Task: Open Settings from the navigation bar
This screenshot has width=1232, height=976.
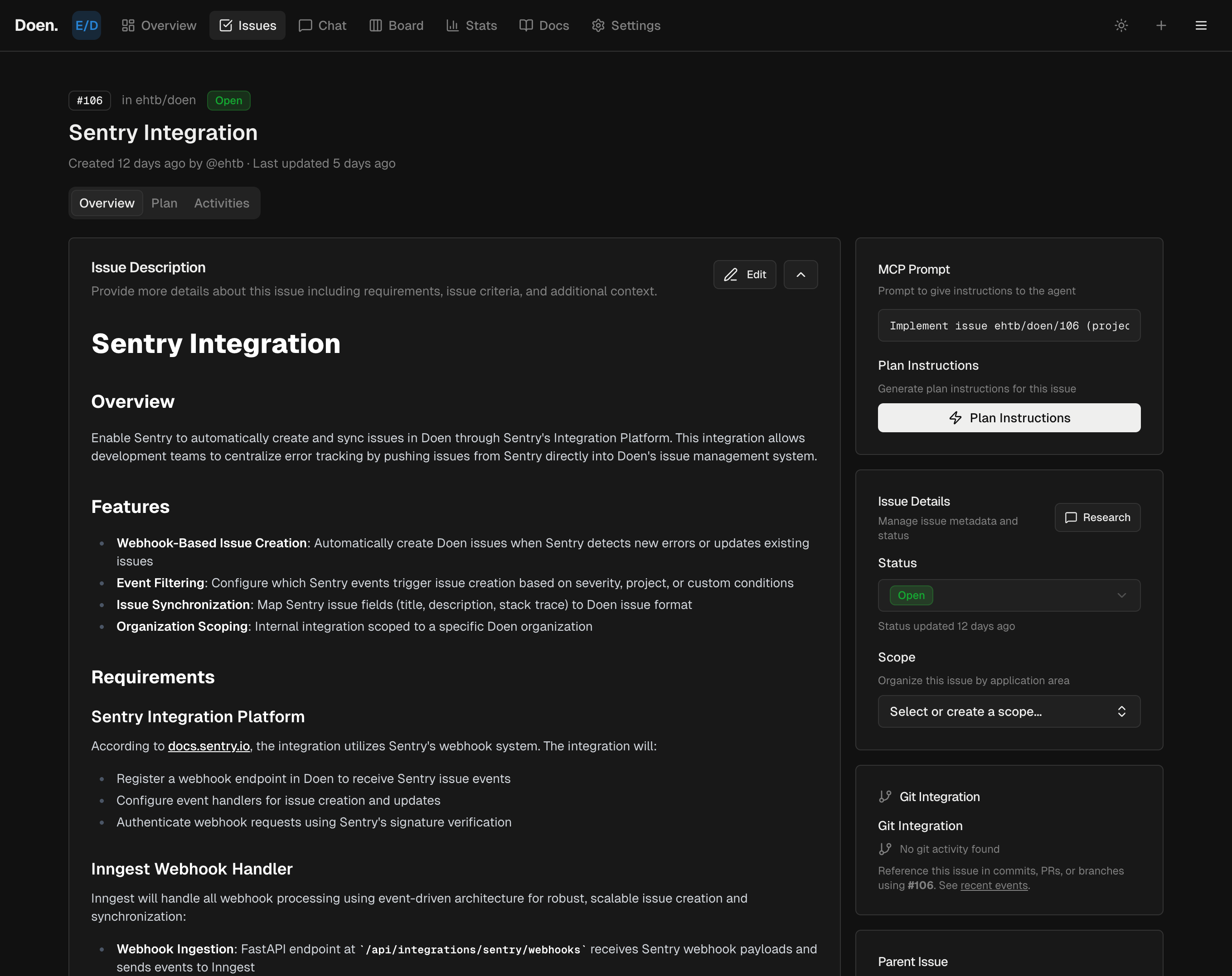Action: tap(626, 25)
